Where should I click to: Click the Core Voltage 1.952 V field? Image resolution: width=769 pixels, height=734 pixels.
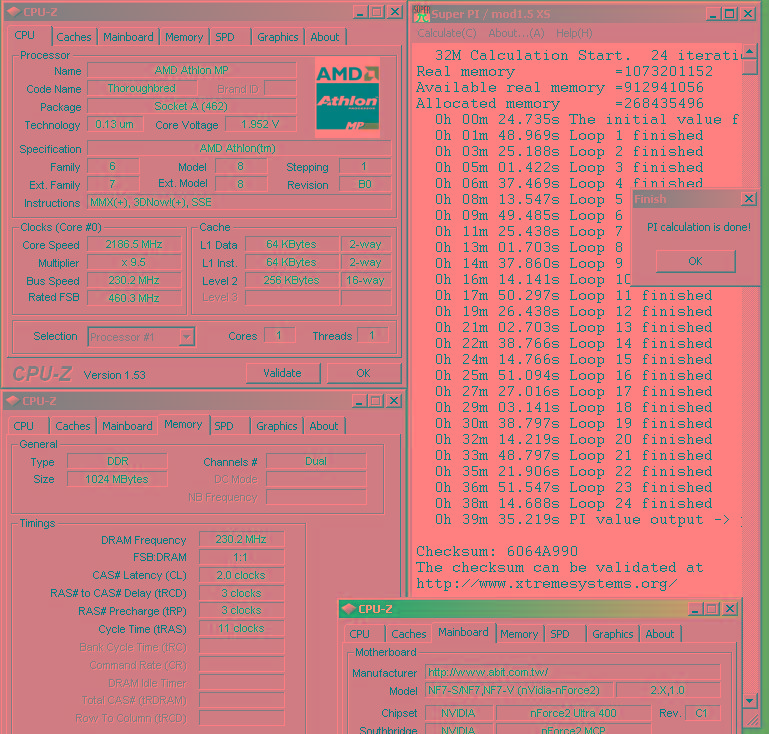pyautogui.click(x=260, y=124)
